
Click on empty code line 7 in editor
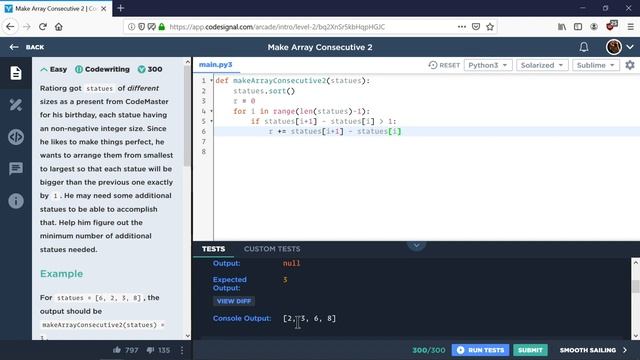(427, 142)
